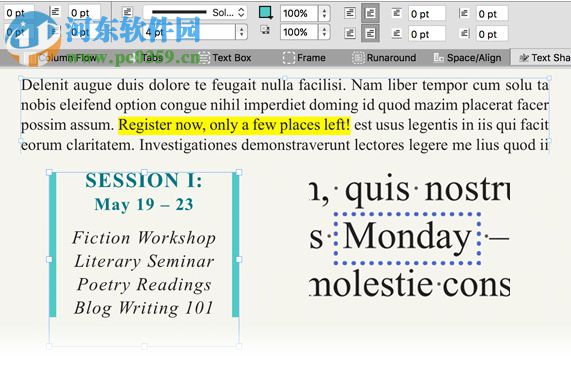Click the top right-side inset icon
The image size is (571, 368).
[464, 13]
